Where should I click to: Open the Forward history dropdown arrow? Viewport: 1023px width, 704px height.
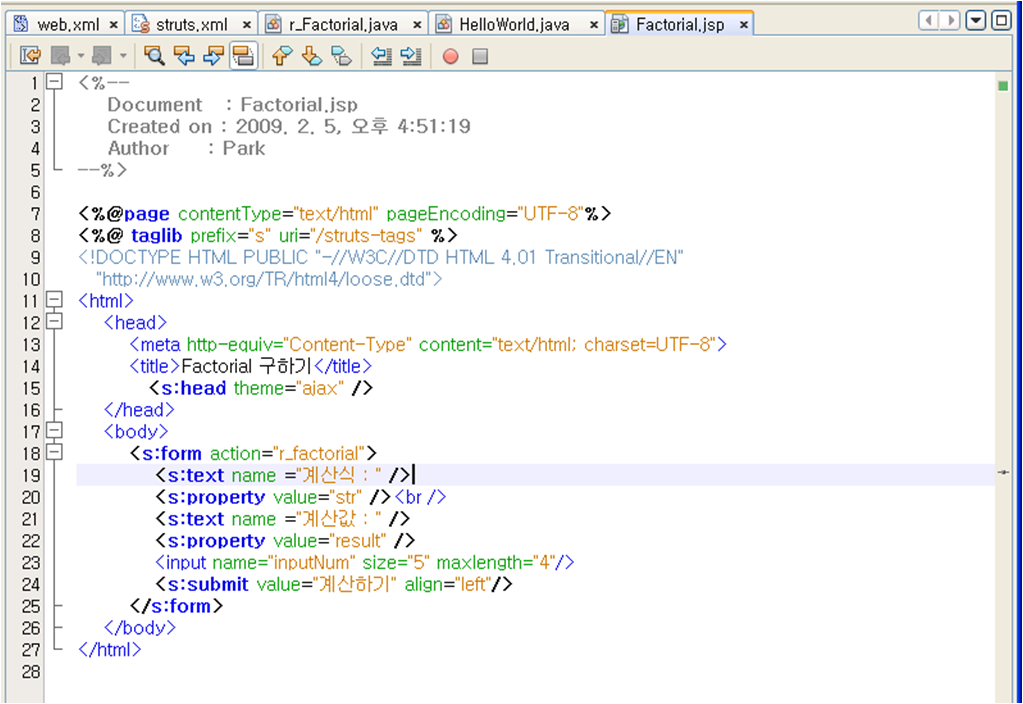tap(123, 56)
